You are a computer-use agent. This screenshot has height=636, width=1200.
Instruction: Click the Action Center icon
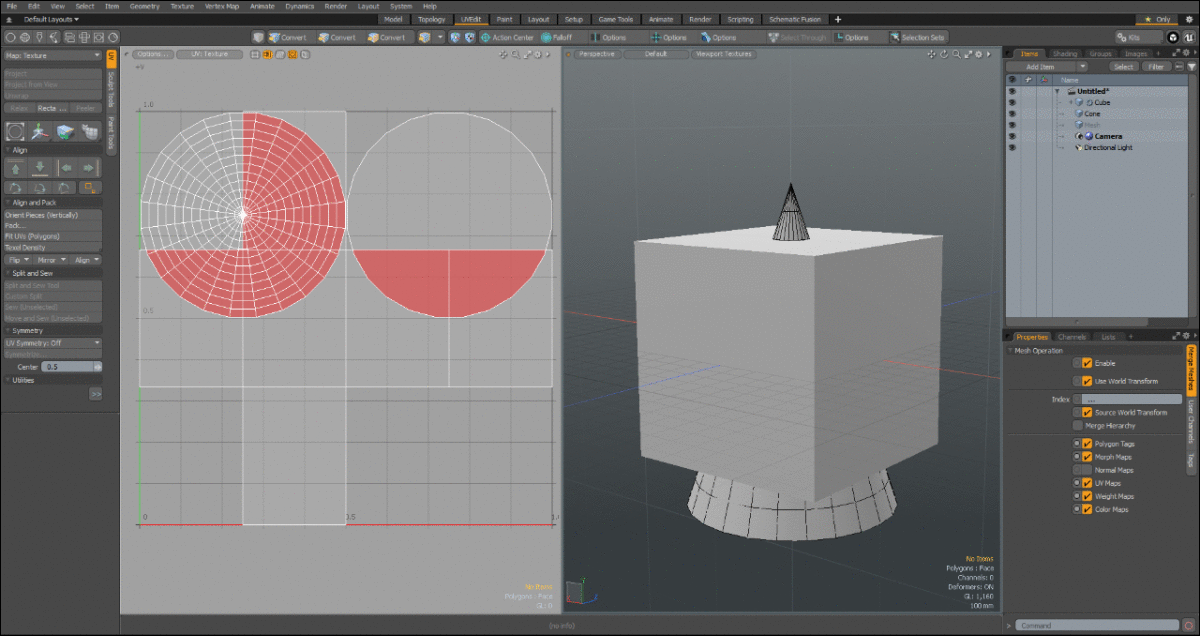pyautogui.click(x=485, y=37)
